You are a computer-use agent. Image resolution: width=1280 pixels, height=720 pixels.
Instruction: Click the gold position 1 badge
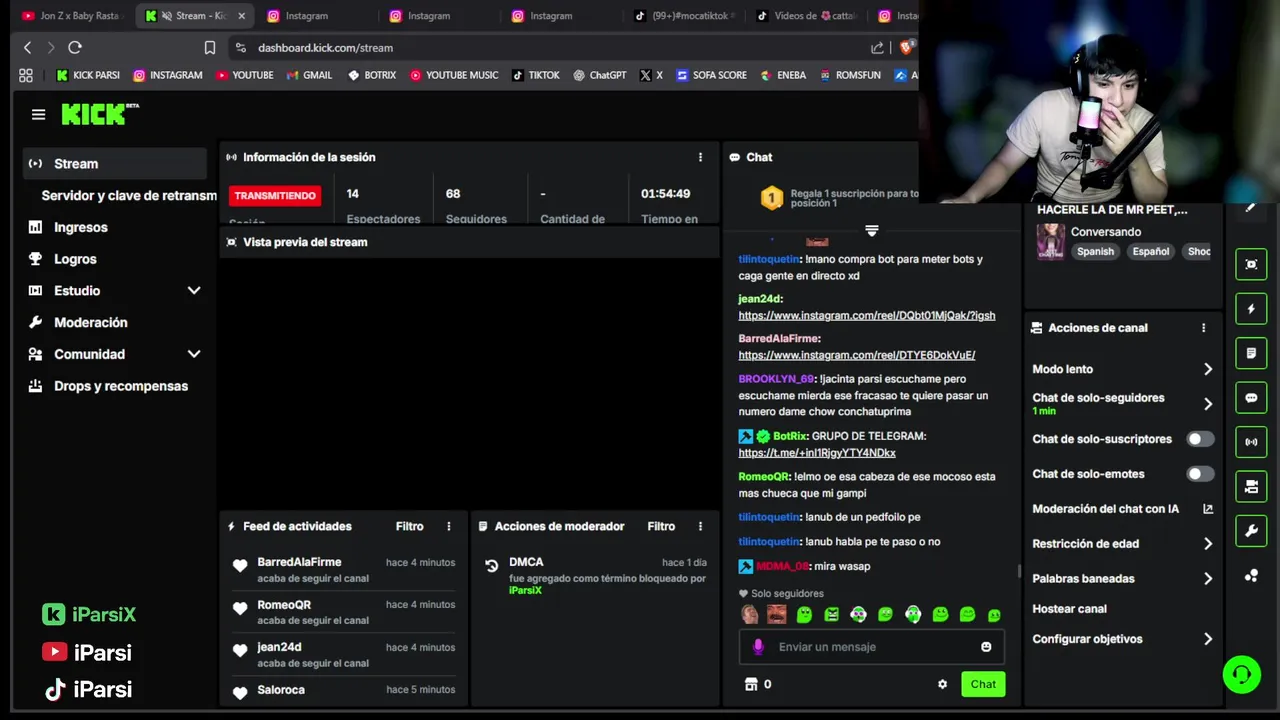click(771, 198)
